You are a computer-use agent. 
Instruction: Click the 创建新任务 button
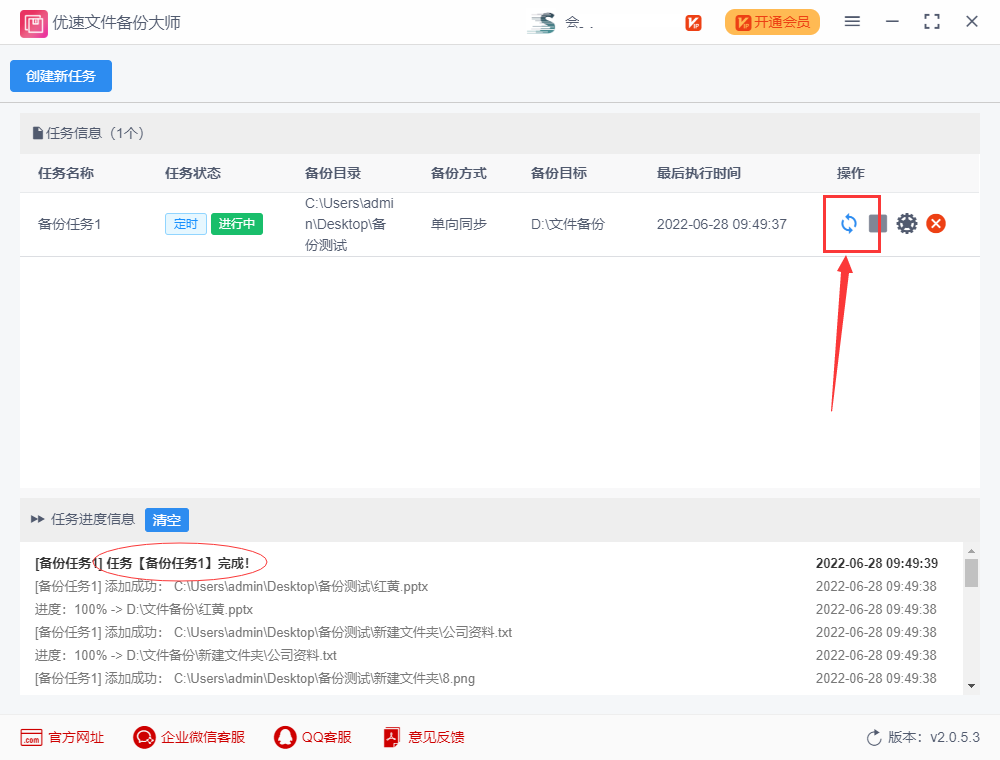point(60,75)
